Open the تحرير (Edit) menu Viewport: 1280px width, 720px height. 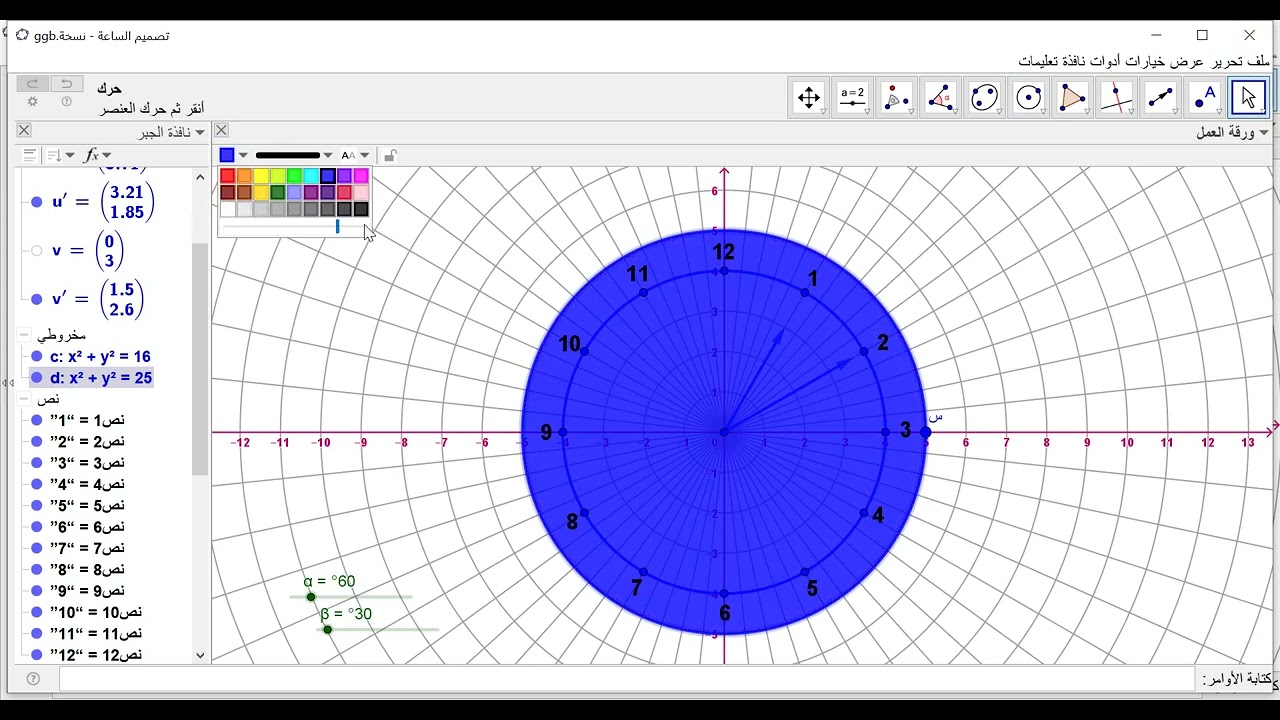1226,61
